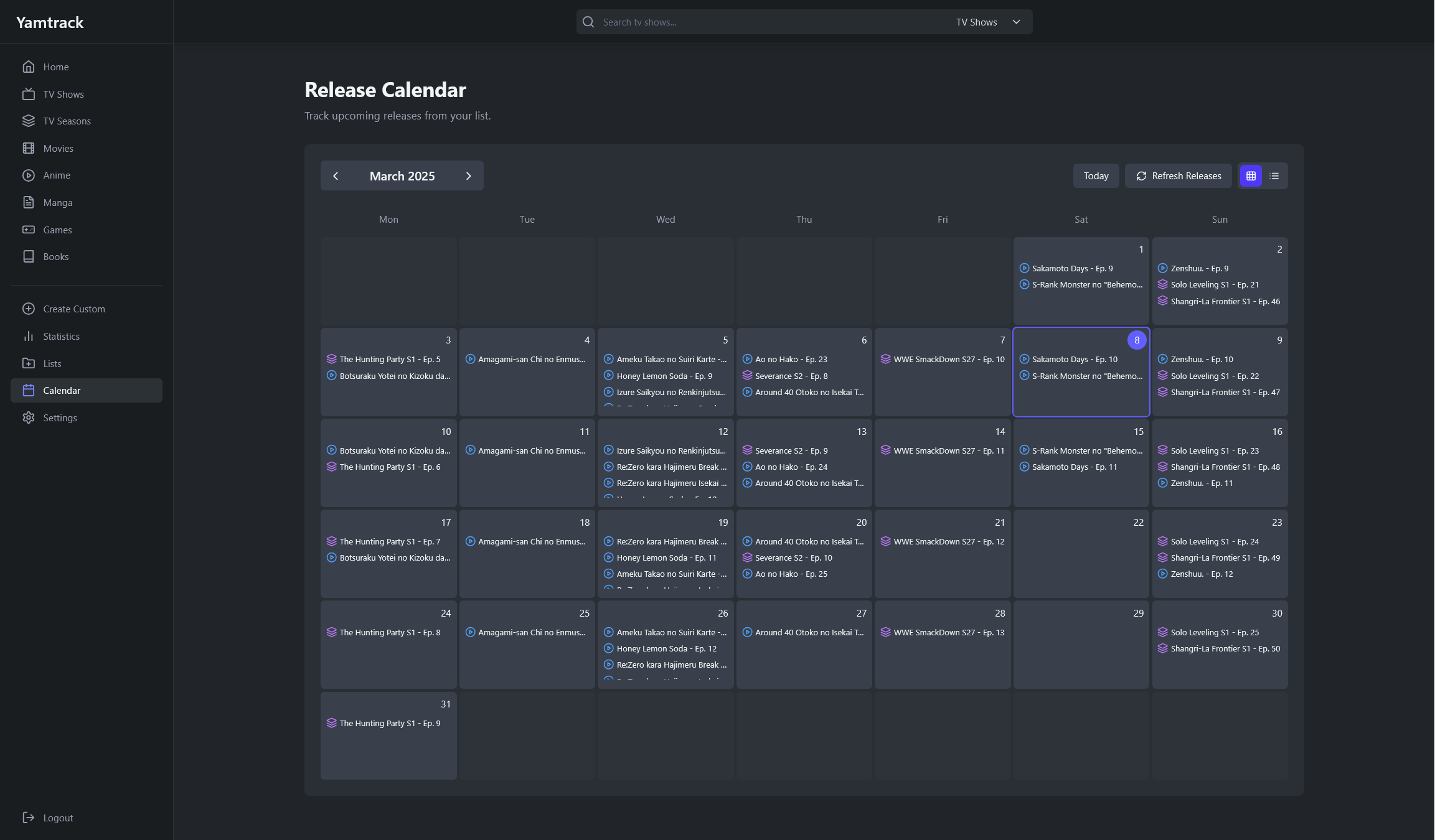This screenshot has width=1435, height=840.
Task: Go to next month arrow
Action: point(469,176)
